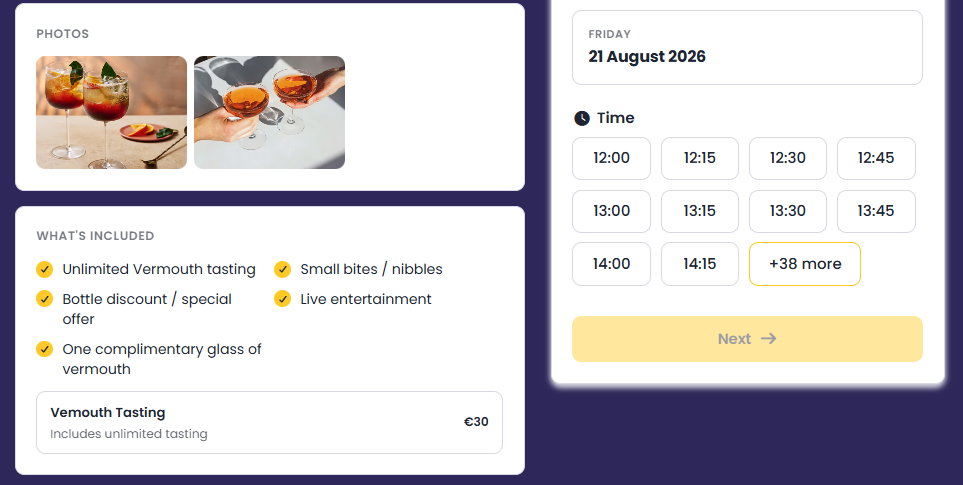Select the 12:00 time slot
The image size is (963, 485).
(611, 158)
